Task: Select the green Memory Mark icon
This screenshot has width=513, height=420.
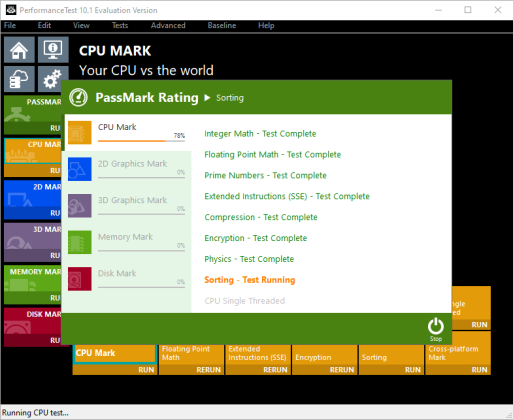Action: click(x=80, y=242)
